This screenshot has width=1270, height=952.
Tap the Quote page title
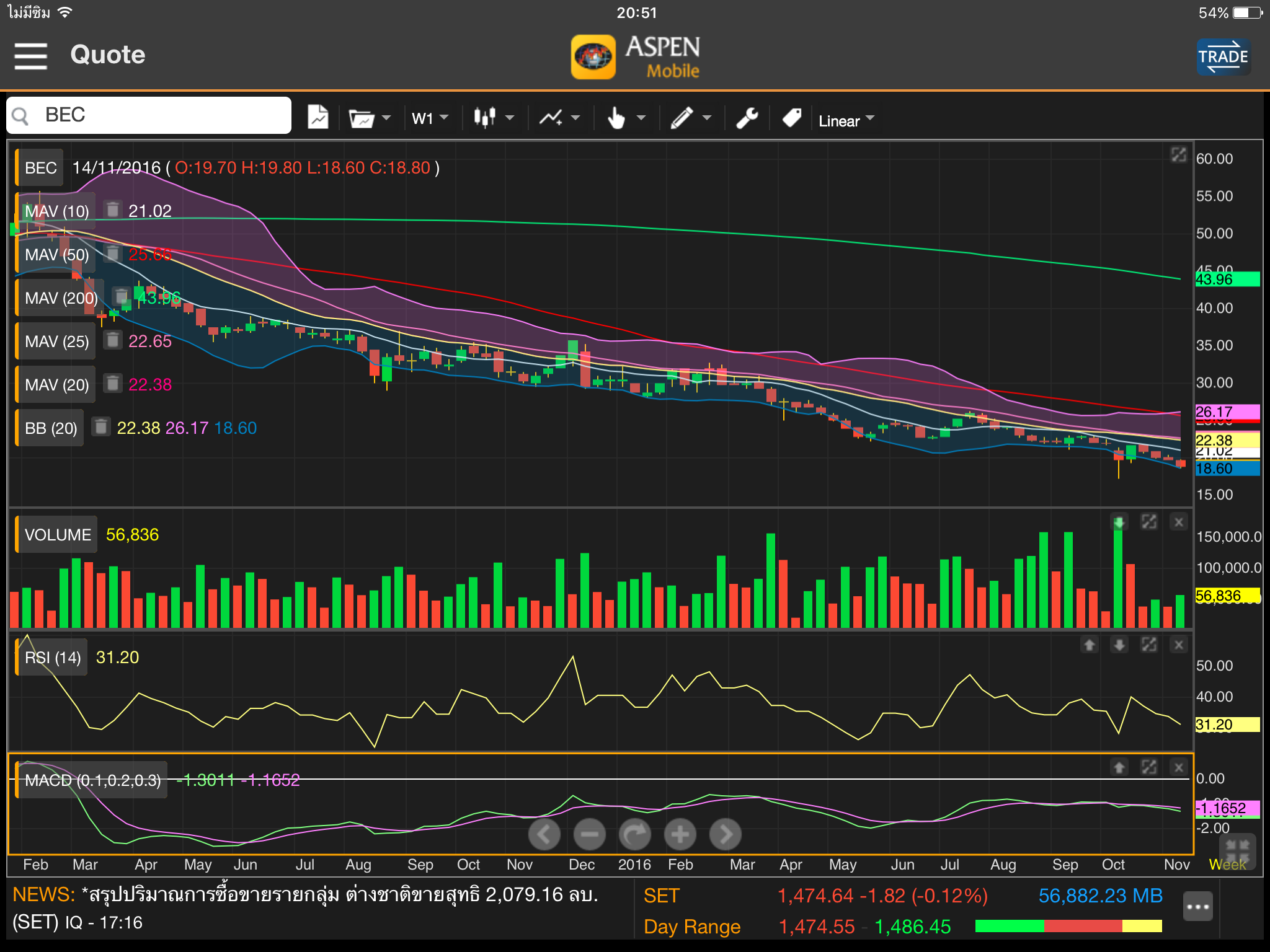[x=107, y=55]
